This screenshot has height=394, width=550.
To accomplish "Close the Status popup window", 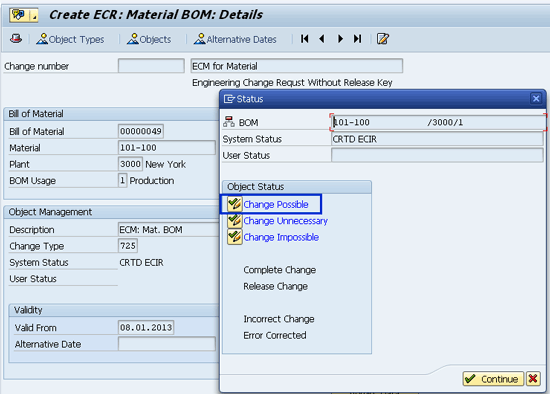I will click(x=536, y=99).
